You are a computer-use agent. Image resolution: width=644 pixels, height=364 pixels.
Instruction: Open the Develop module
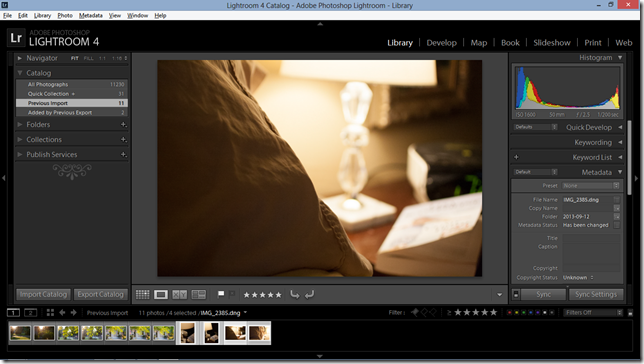pos(442,43)
